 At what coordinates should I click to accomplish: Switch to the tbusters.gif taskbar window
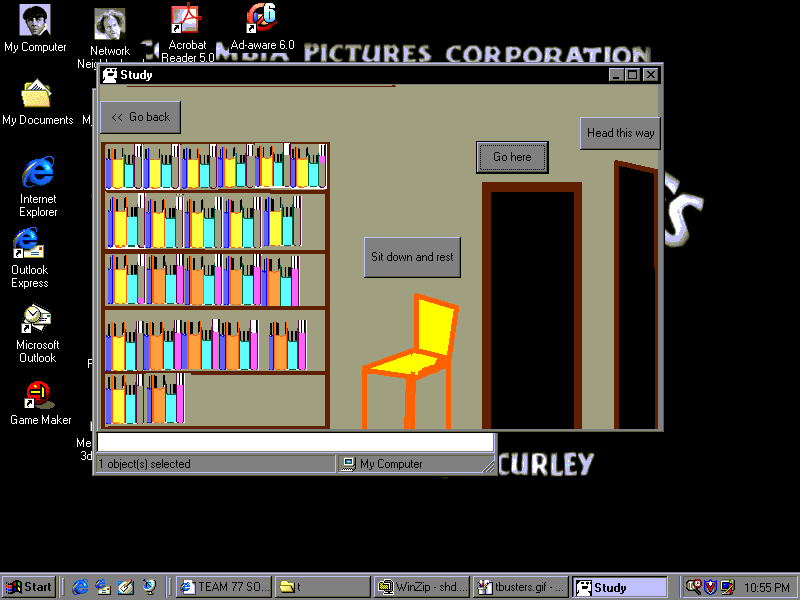click(x=520, y=587)
